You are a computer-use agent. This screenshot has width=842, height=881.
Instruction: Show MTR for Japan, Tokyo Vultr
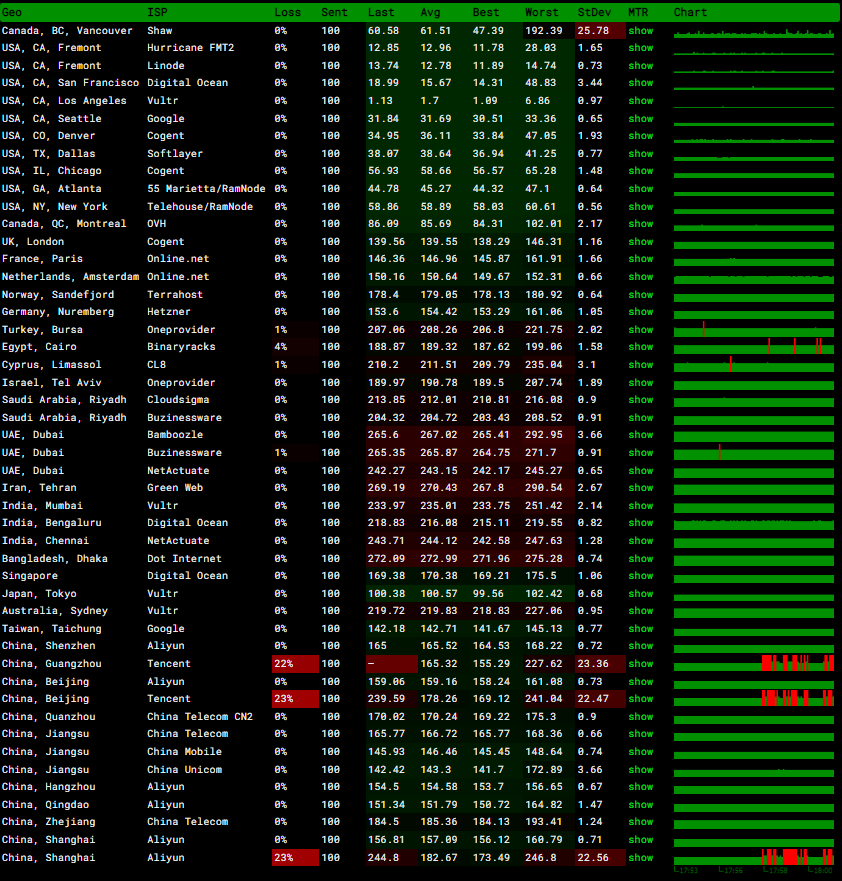point(640,594)
